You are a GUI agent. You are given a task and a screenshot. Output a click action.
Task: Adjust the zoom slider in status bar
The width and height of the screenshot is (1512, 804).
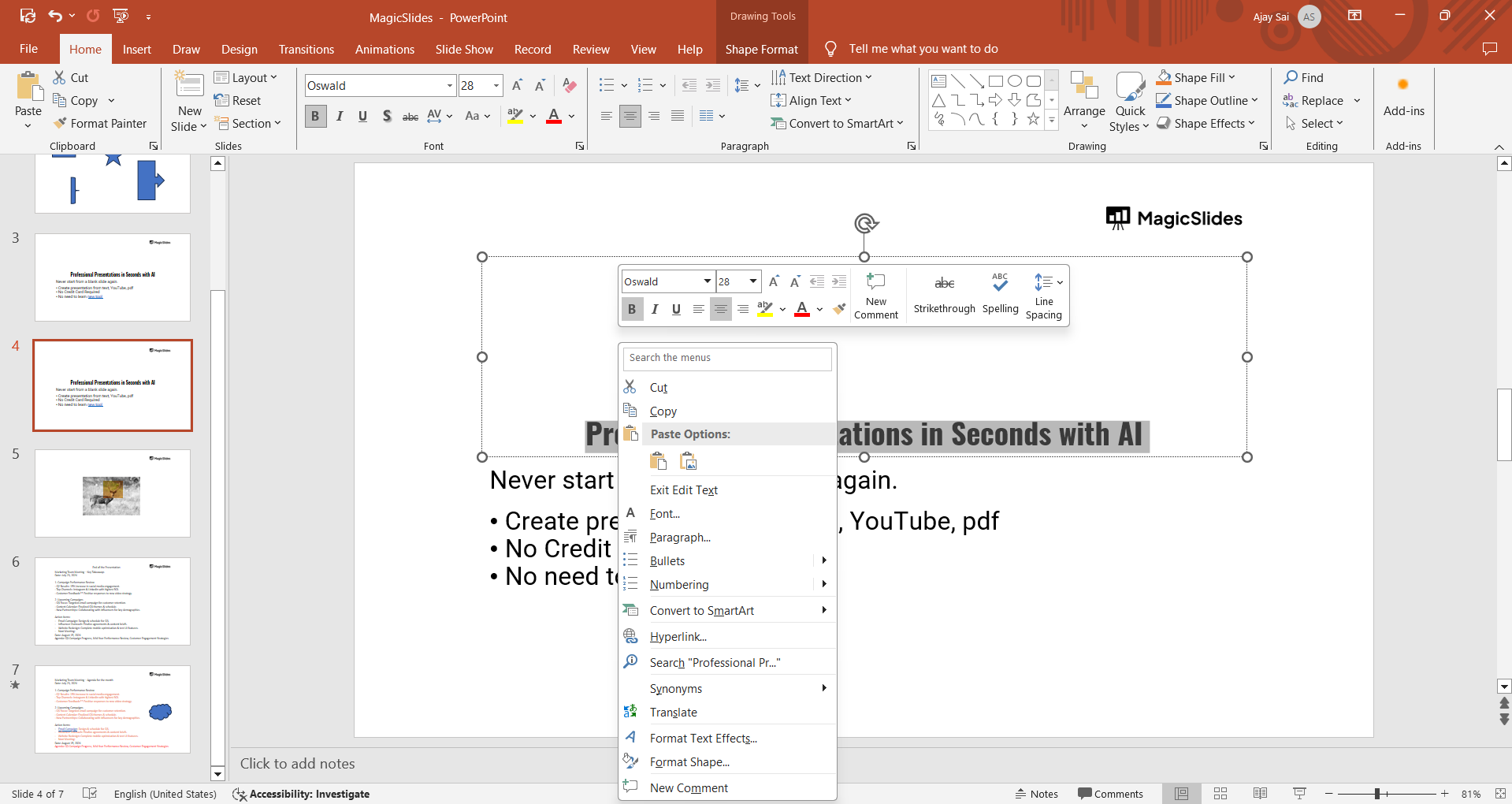tap(1376, 794)
